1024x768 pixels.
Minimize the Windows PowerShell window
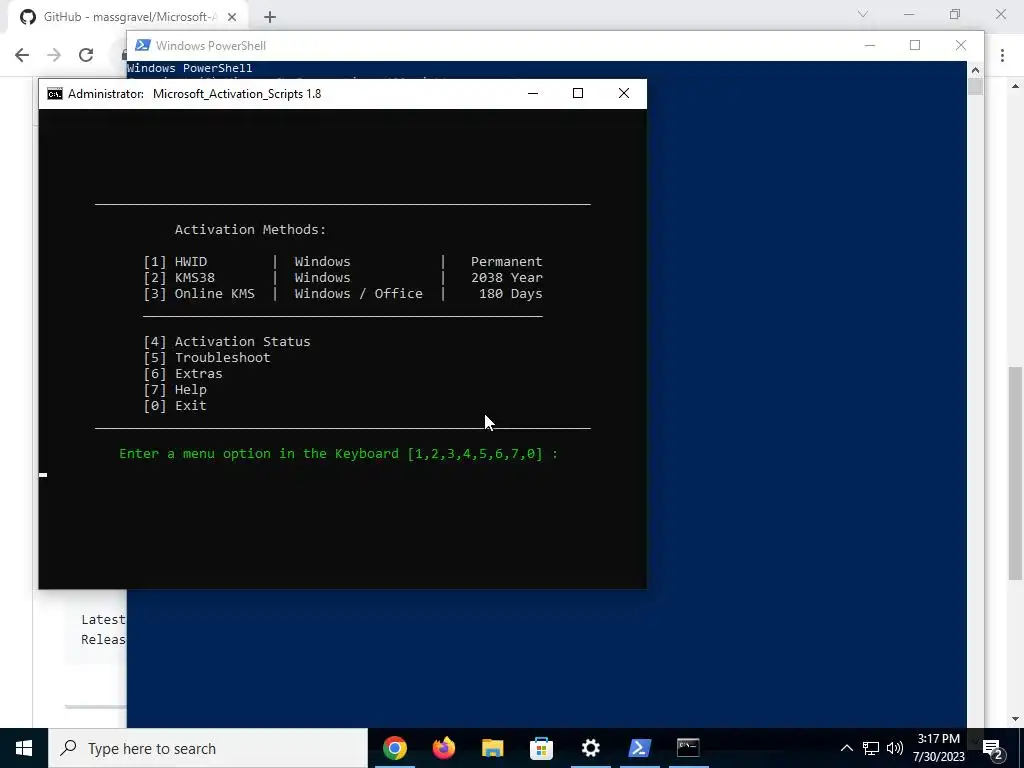(x=870, y=45)
